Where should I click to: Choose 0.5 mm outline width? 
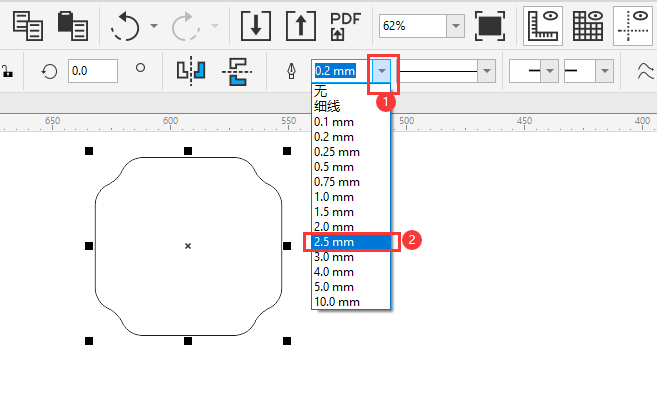(x=351, y=167)
